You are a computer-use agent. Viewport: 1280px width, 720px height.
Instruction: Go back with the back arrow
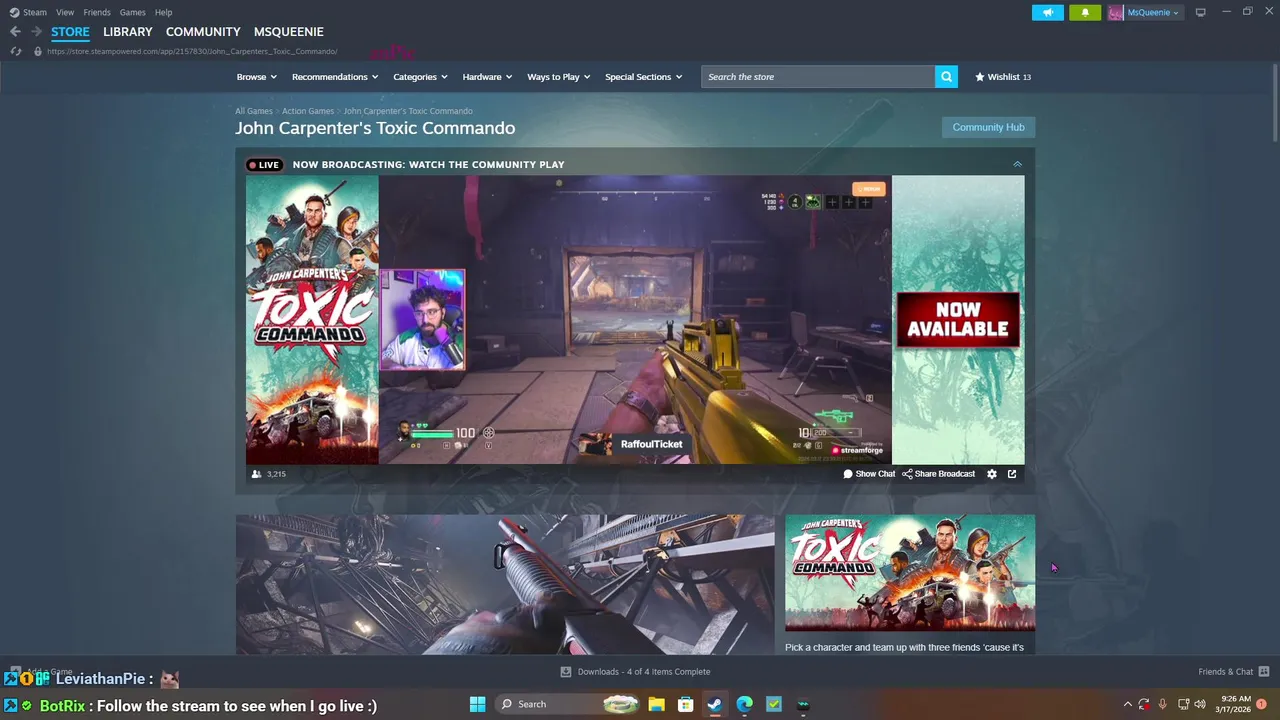[x=15, y=32]
